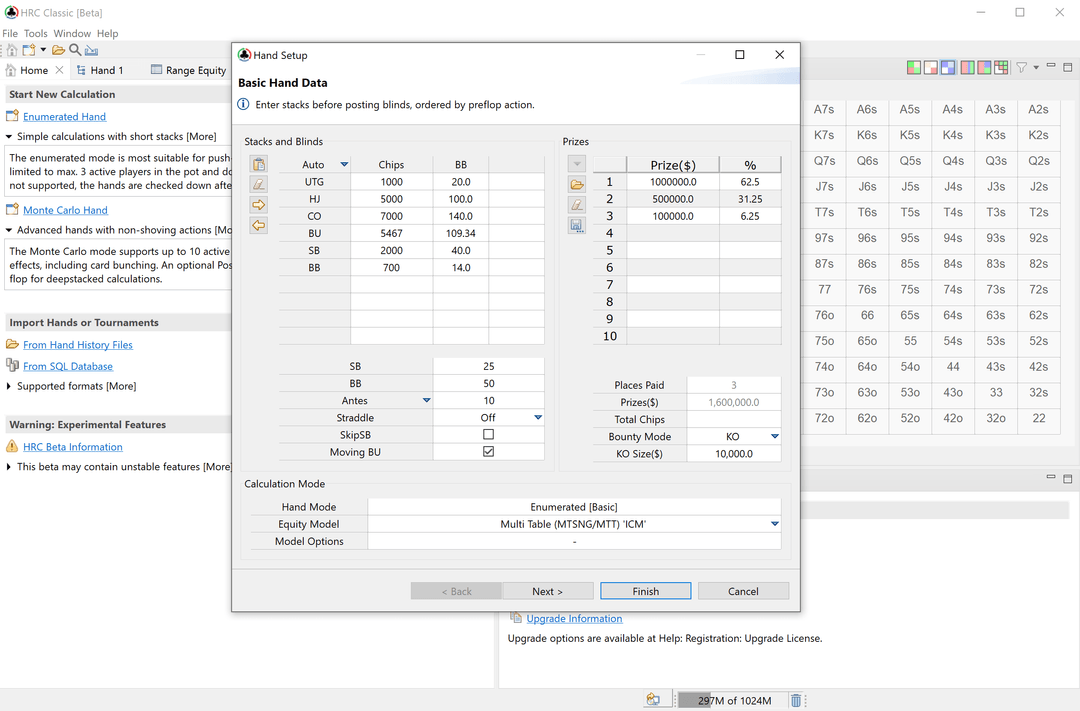1080x711 pixels.
Task: Save the prize structure with disk icon
Action: (577, 225)
